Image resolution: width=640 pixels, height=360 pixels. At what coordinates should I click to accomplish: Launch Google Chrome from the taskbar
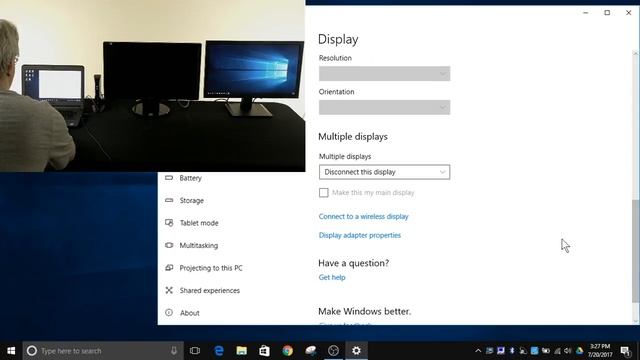pyautogui.click(x=287, y=351)
